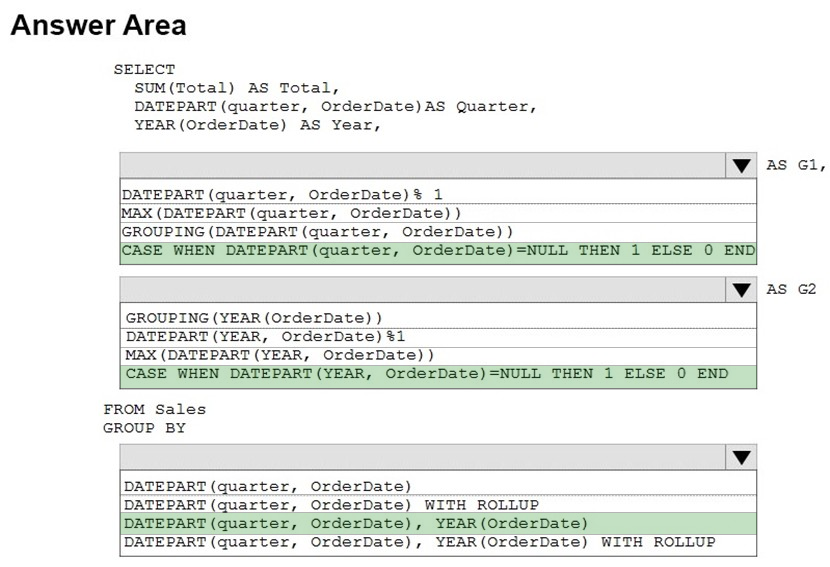Click the FROM Sales text line
Screen dimensions: 830x567
[155, 409]
